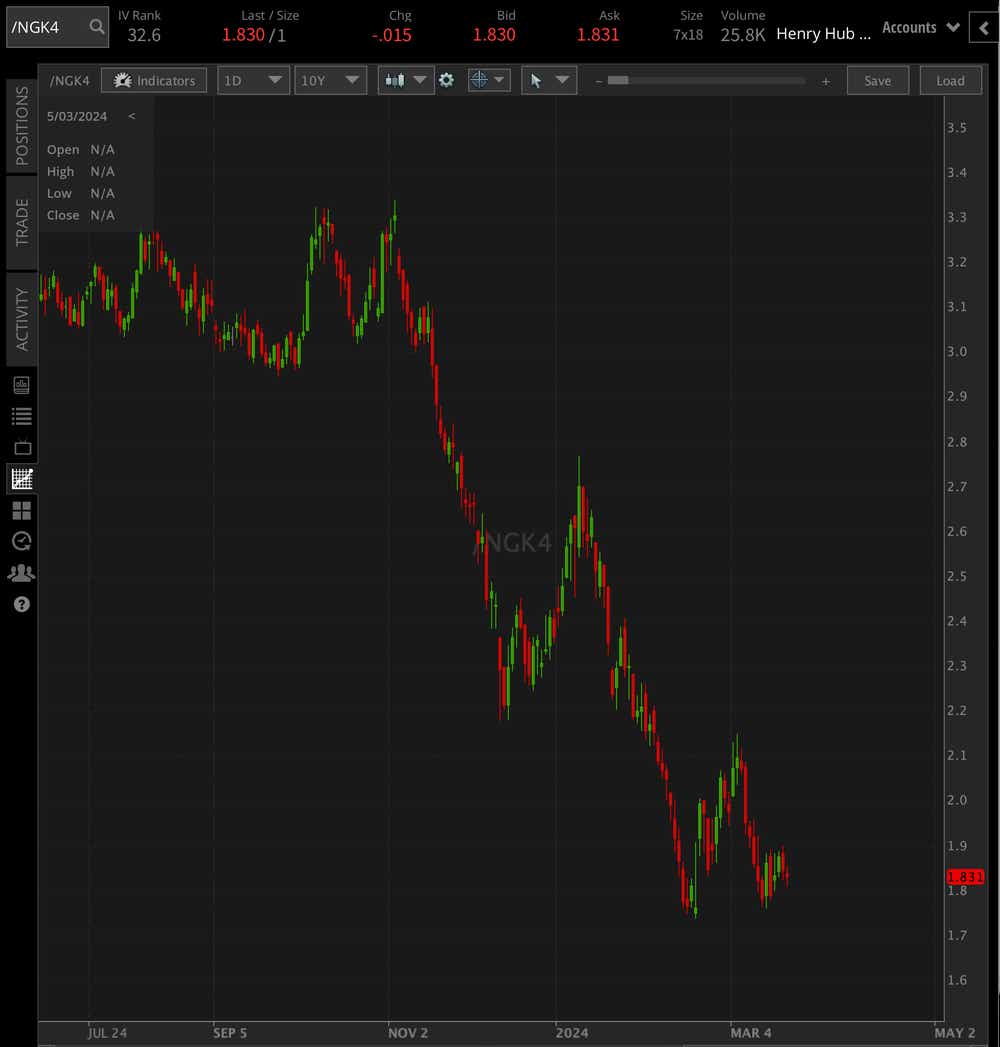Click the MAY 2 date axis label
1000x1047 pixels.
click(x=955, y=1033)
